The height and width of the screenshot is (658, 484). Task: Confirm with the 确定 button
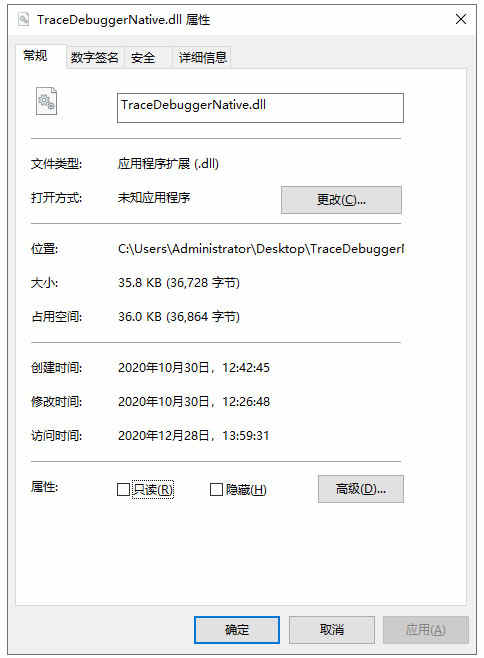pos(237,630)
